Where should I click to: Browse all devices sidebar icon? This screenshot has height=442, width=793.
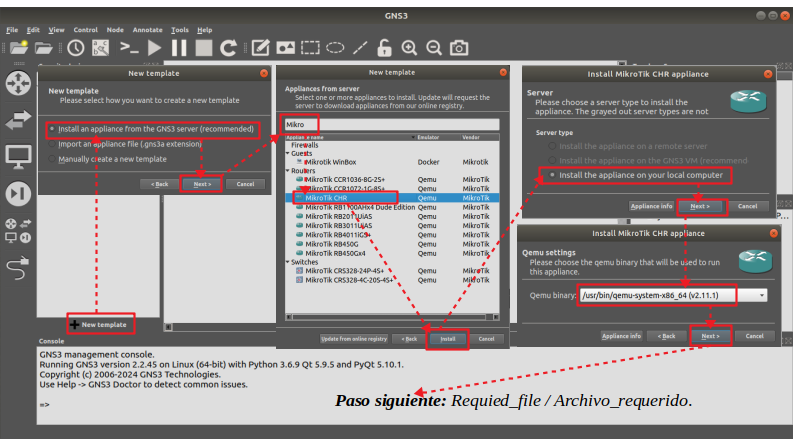(18, 230)
